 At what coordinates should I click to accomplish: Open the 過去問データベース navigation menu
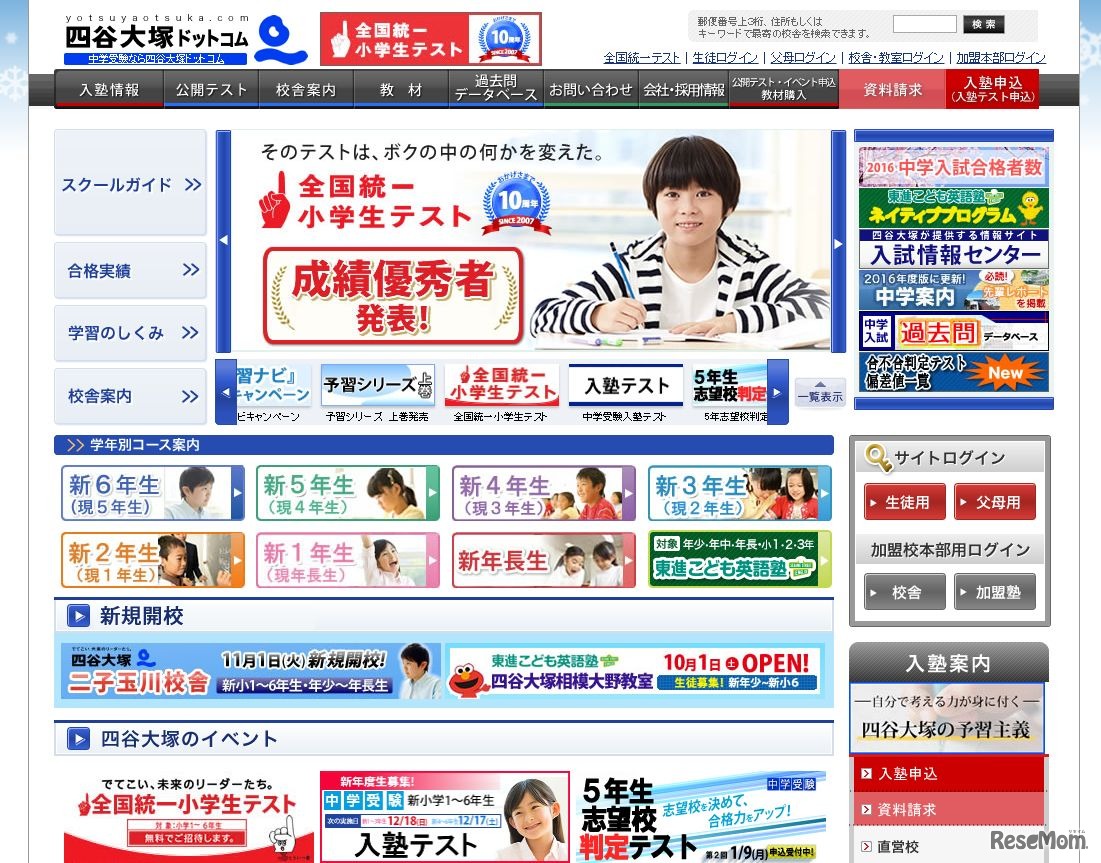click(x=496, y=88)
